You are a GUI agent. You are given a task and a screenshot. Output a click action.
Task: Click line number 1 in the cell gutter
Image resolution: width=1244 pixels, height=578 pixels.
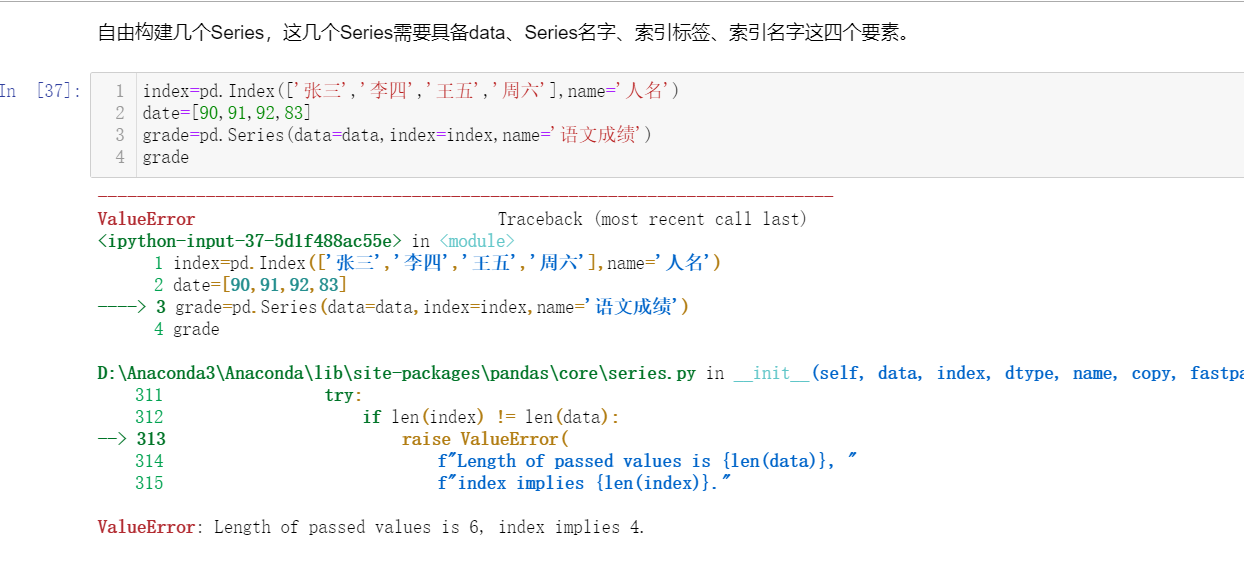tap(120, 91)
